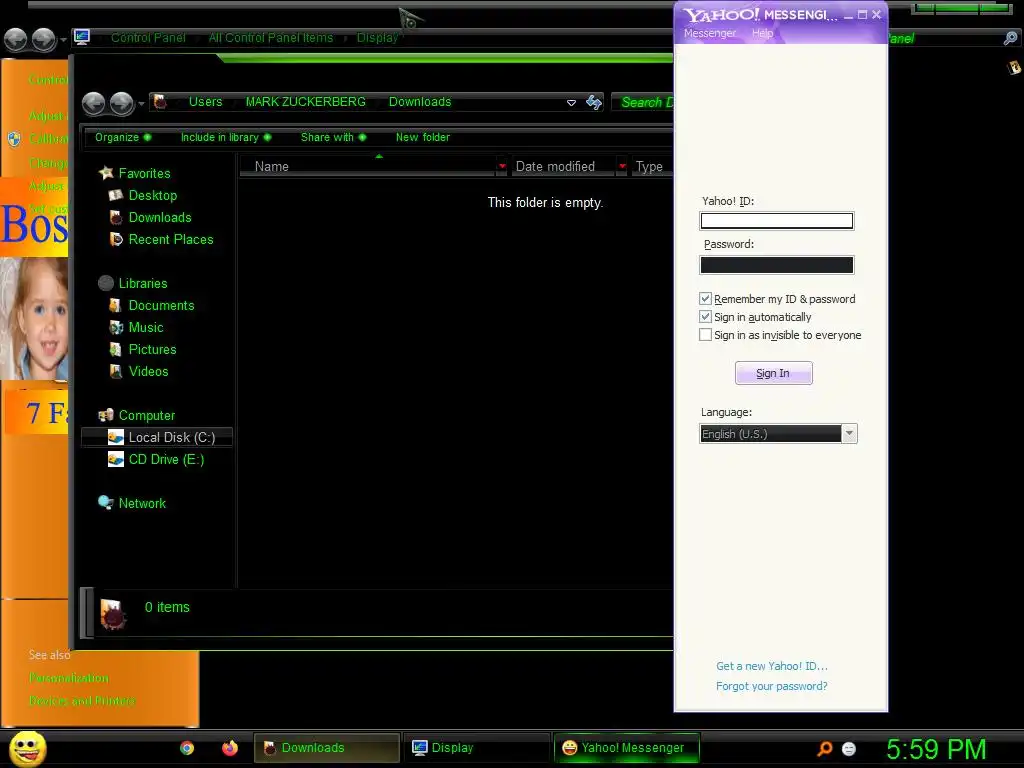This screenshot has width=1024, height=768.
Task: Open the Music library icon
Action: [116, 327]
